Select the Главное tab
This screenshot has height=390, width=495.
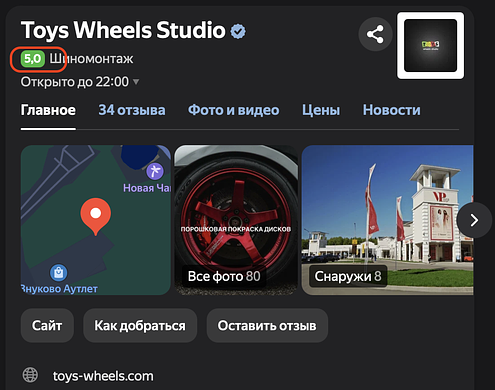[48, 110]
